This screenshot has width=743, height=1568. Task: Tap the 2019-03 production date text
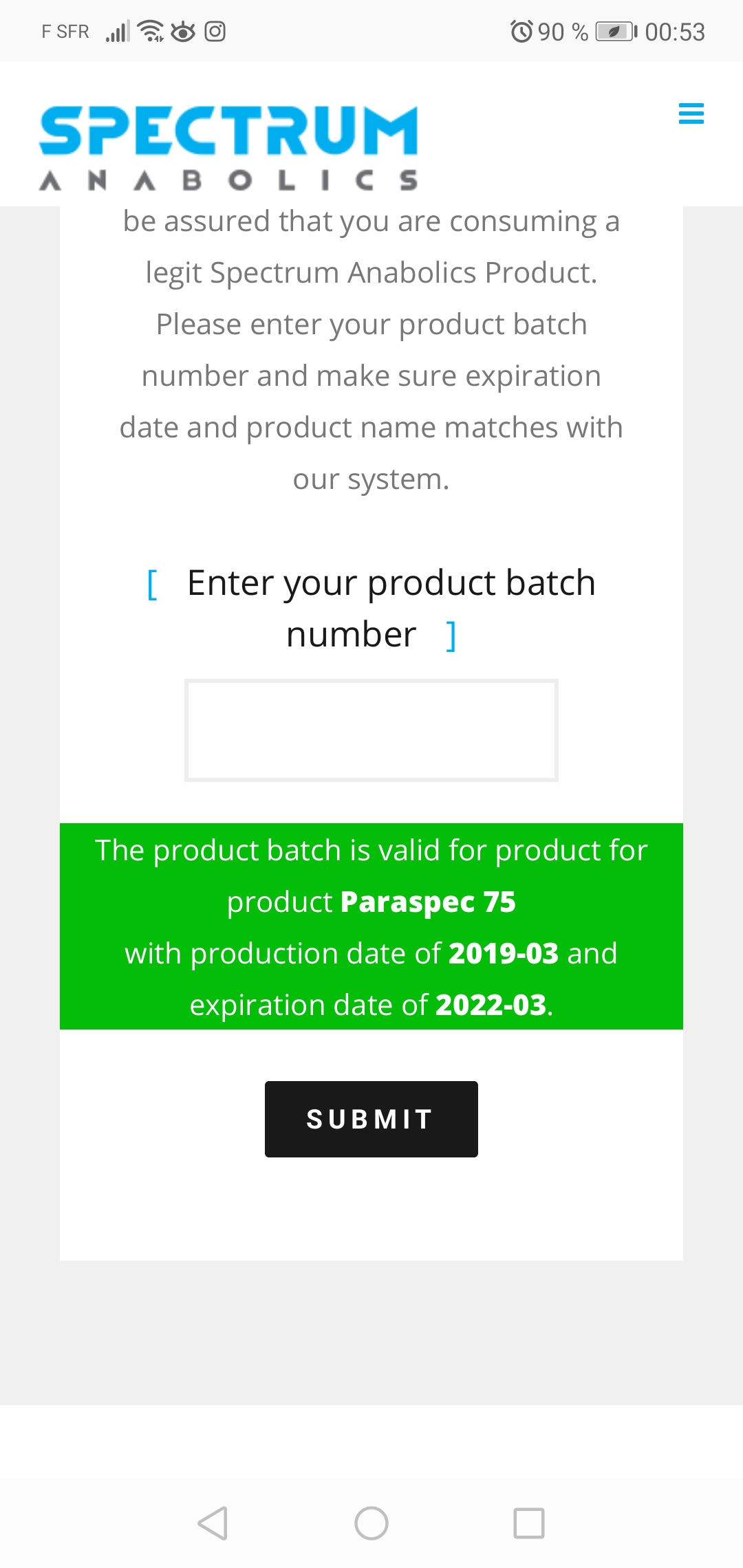click(503, 954)
